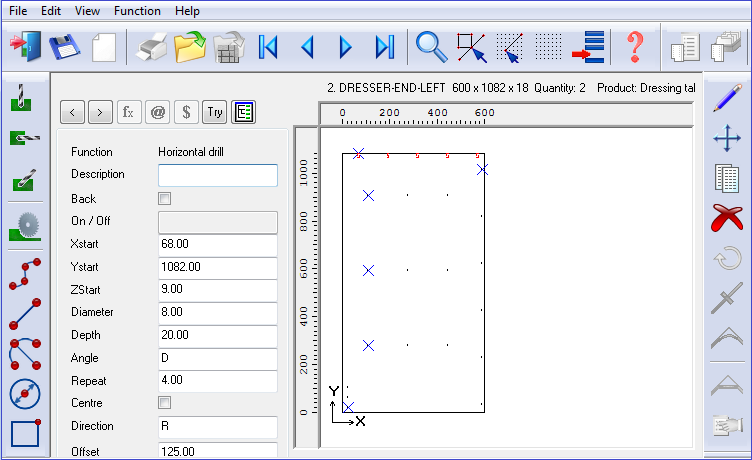The image size is (752, 460).
Task: Open folder with green arrow icon
Action: [x=190, y=47]
